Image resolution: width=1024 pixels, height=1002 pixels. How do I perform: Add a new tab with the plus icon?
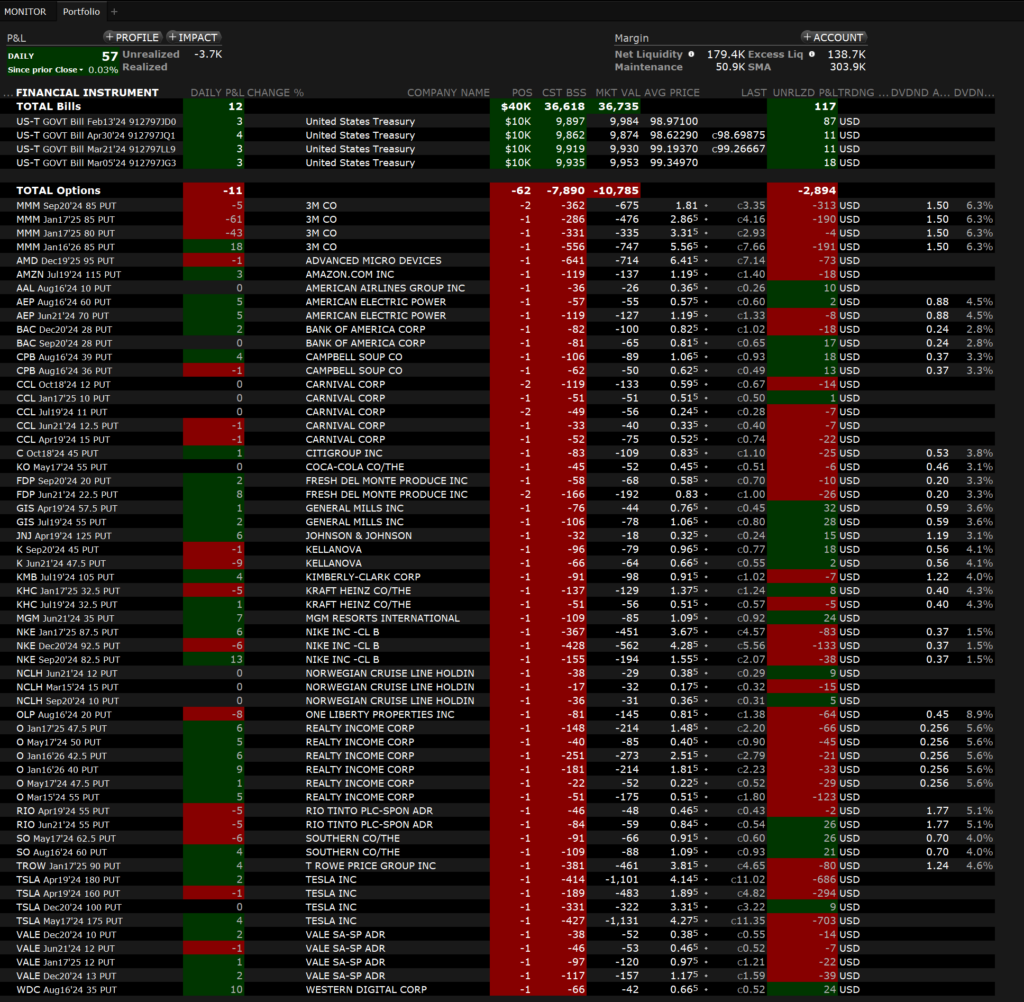tap(114, 11)
